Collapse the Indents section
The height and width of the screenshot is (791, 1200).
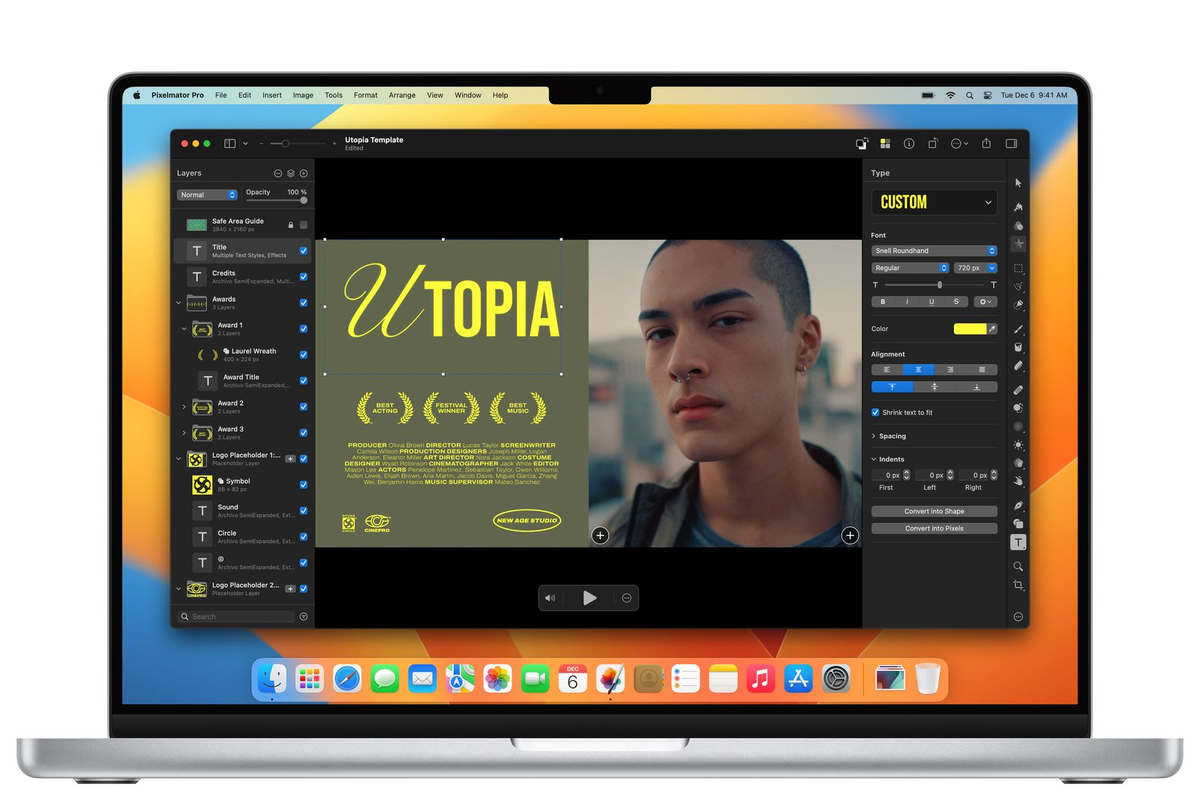[874, 459]
